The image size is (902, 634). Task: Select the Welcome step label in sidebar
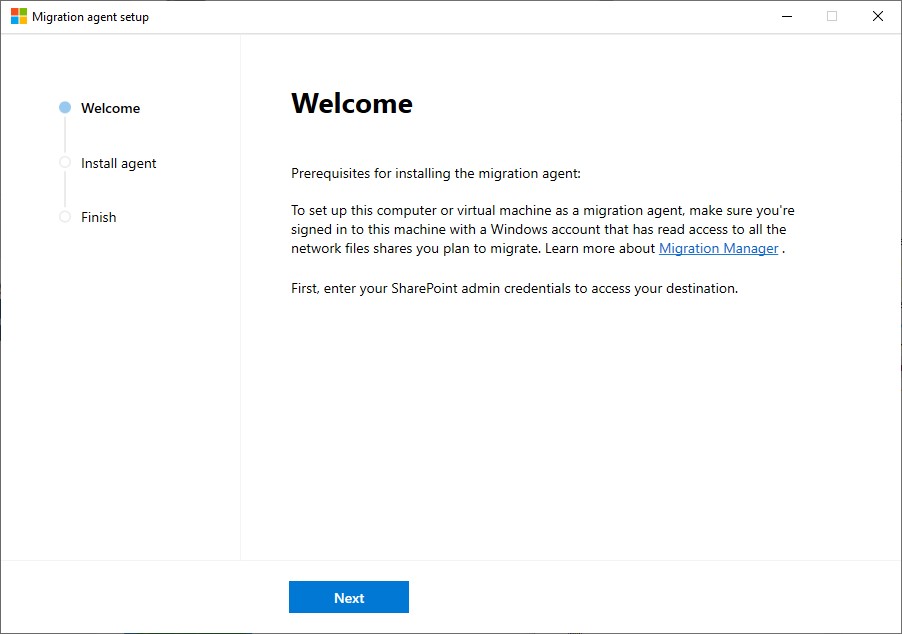tap(110, 108)
